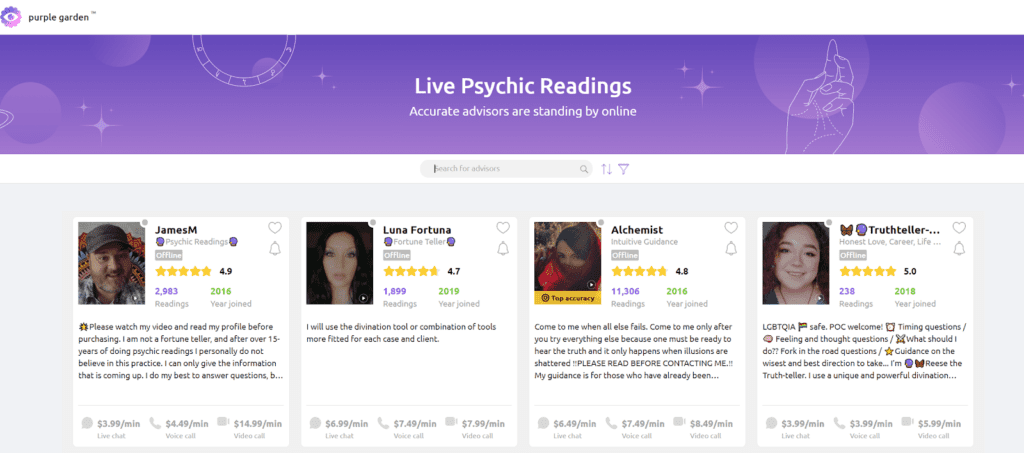The image size is (1024, 453).
Task: Favorite JamesM with the heart icon
Action: pyautogui.click(x=275, y=227)
